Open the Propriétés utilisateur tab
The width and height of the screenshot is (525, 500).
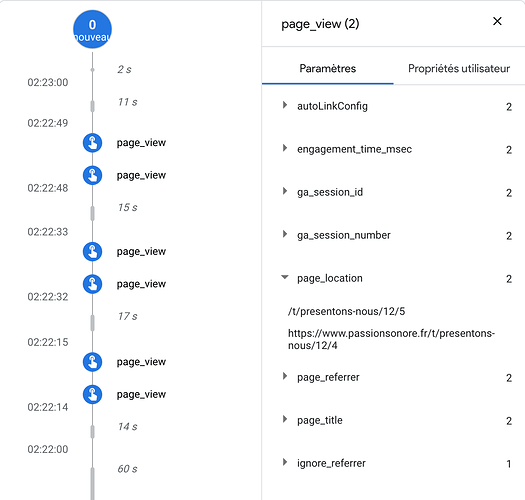pyautogui.click(x=459, y=69)
